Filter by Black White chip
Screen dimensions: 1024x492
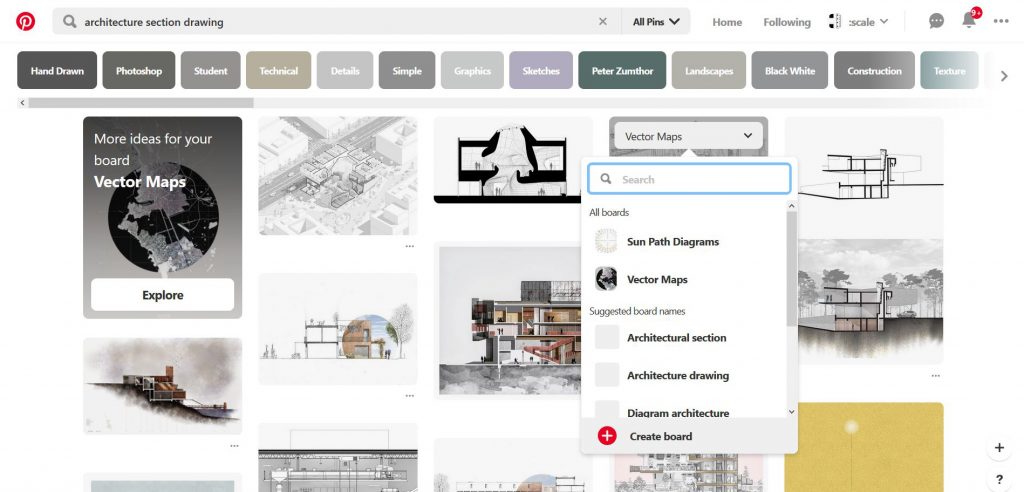pos(790,71)
